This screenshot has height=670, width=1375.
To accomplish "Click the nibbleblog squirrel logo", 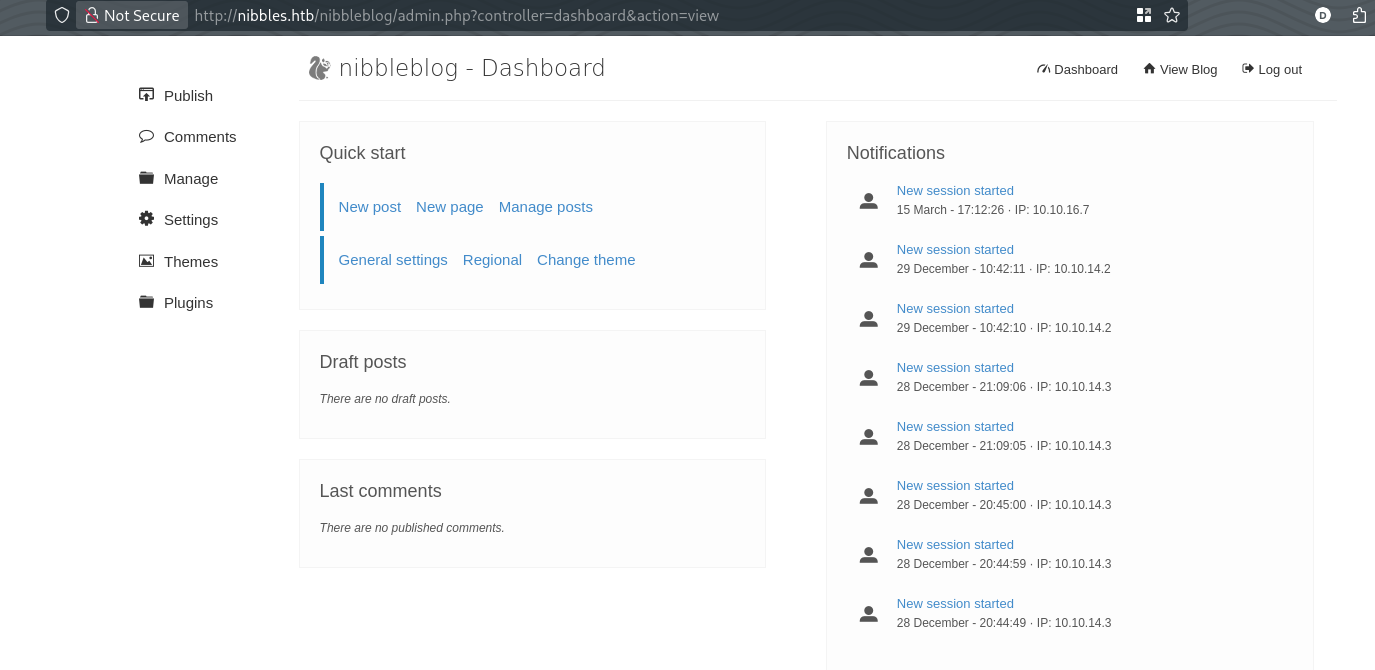I will (319, 68).
